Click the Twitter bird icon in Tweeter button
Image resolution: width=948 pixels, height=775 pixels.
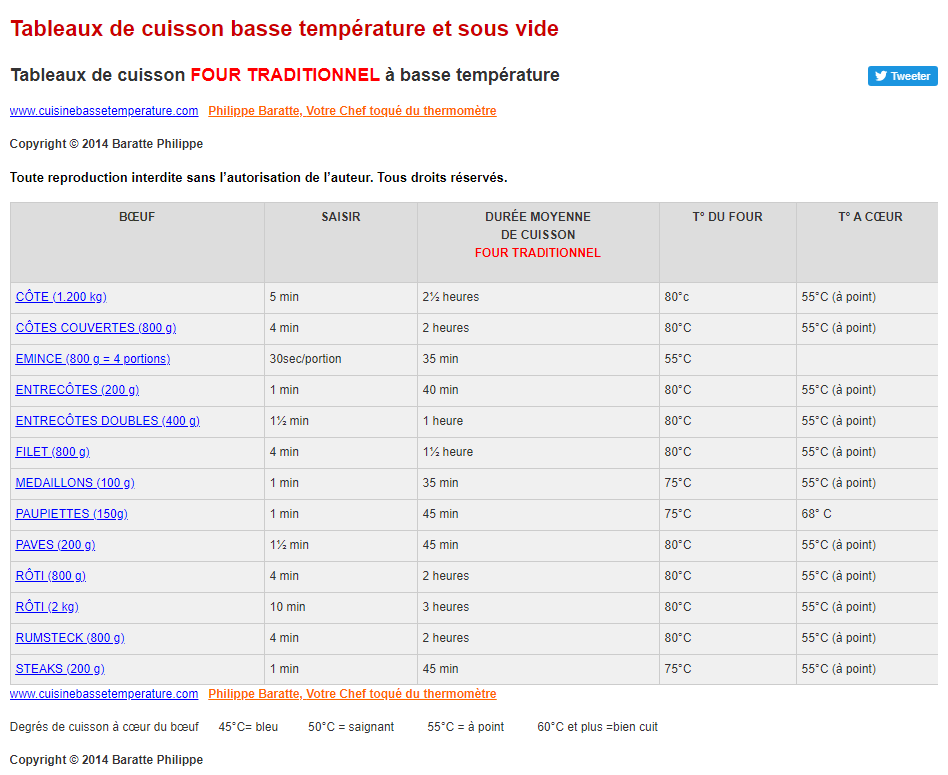(x=881, y=76)
